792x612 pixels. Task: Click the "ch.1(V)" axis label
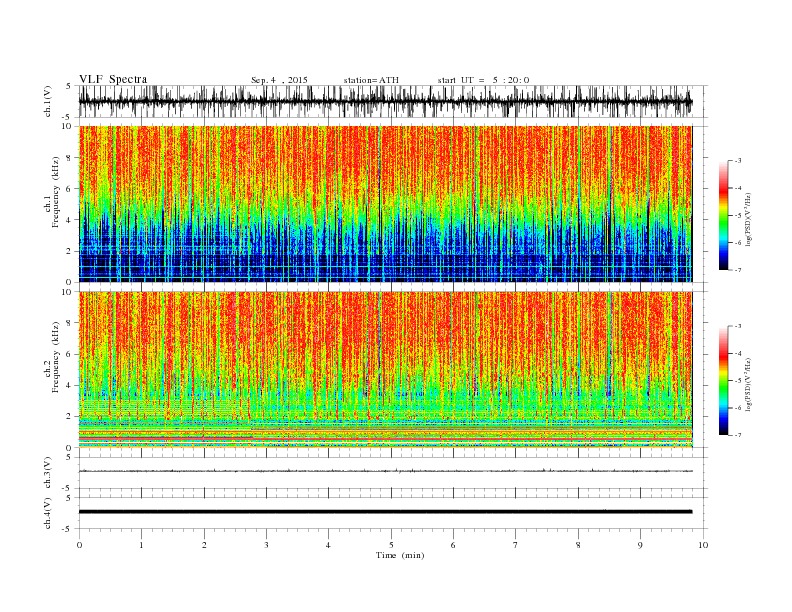(x=48, y=102)
